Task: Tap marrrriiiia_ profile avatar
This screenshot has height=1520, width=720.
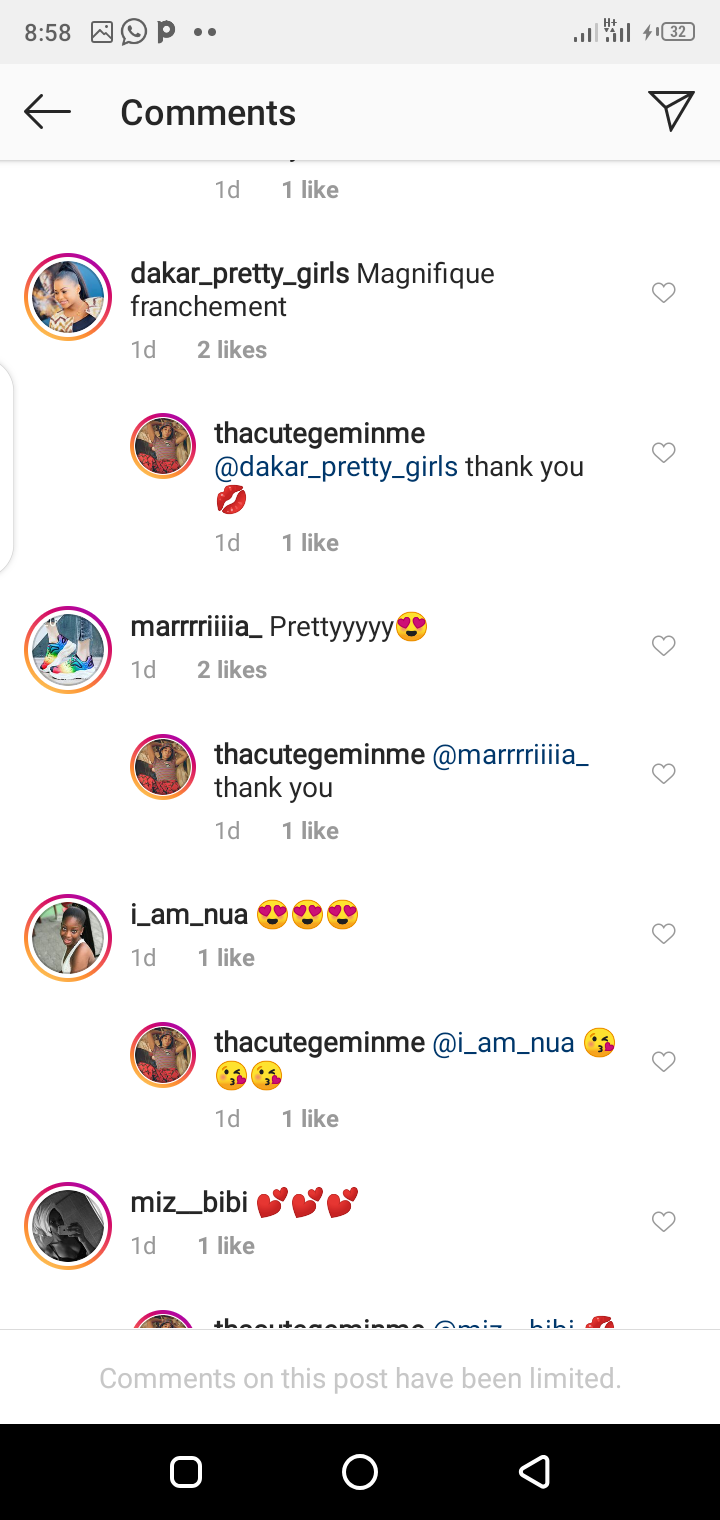Action: click(x=68, y=650)
